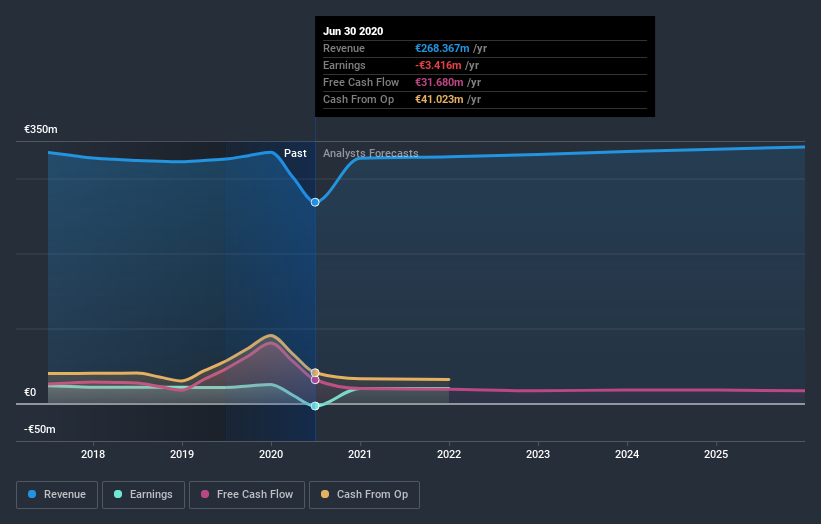
Task: Click the Free Cash Flow label in tooltip
Action: pos(361,82)
